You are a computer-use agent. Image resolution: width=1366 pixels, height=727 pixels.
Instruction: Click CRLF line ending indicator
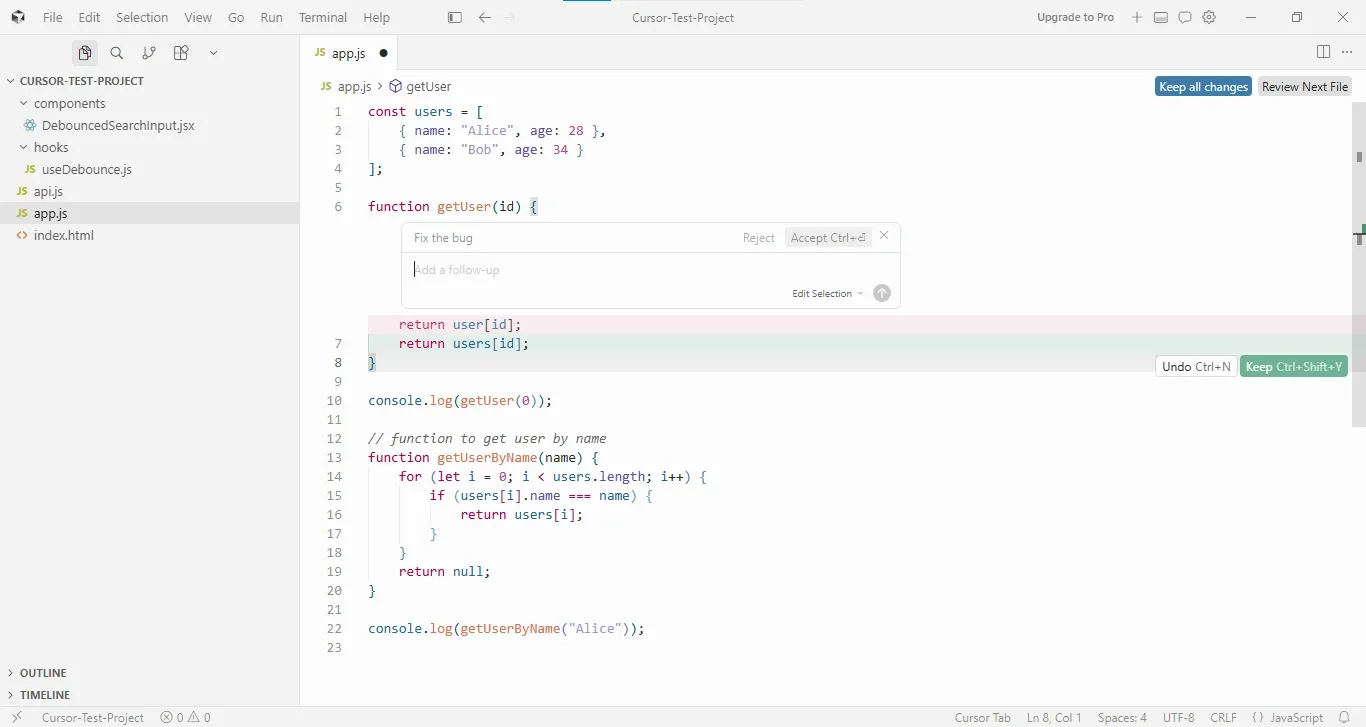[x=1223, y=717]
